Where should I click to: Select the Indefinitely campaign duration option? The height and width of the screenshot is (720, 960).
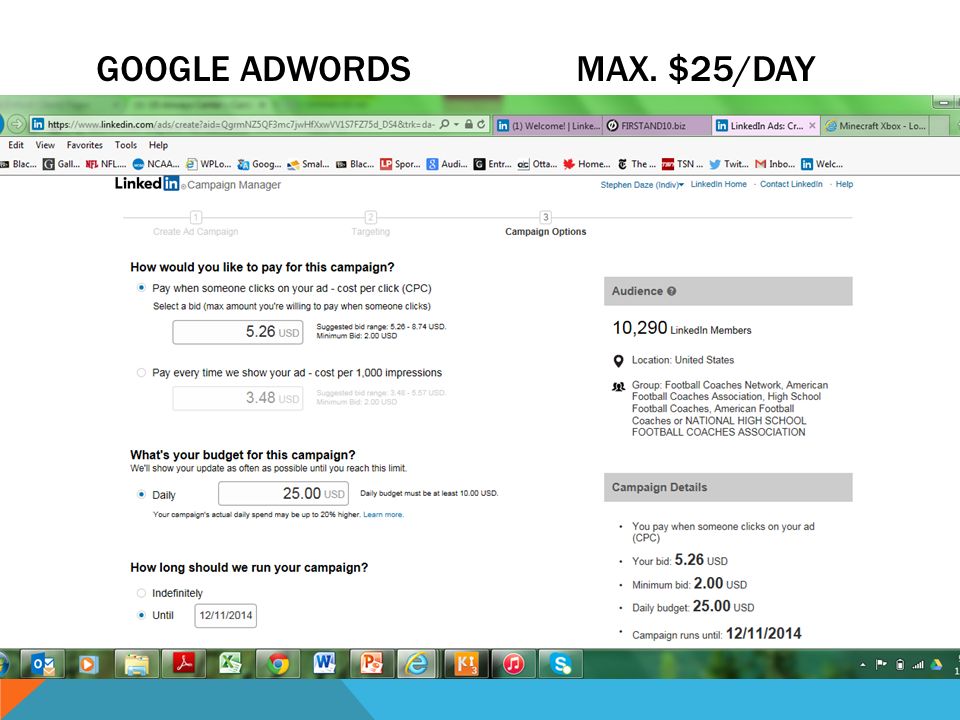point(141,593)
